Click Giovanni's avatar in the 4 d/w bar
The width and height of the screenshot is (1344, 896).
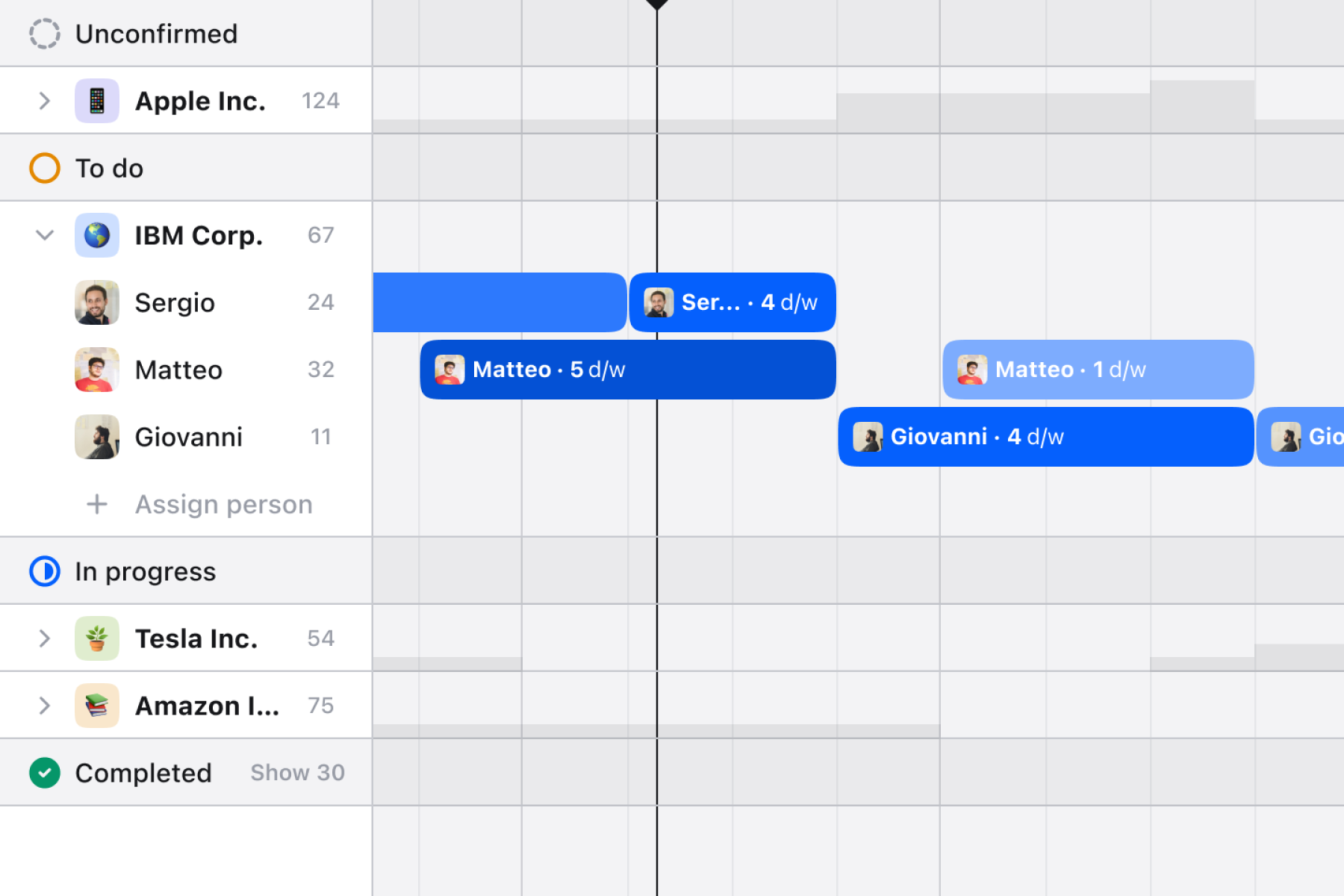click(x=868, y=437)
